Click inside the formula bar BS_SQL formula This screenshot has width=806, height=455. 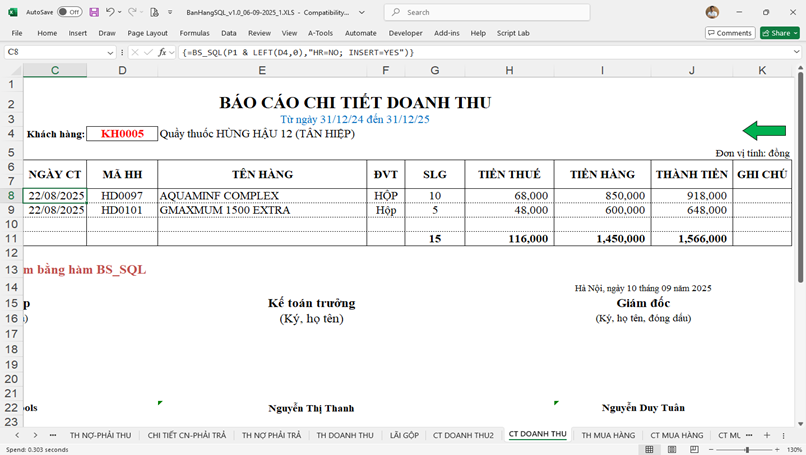click(x=298, y=52)
